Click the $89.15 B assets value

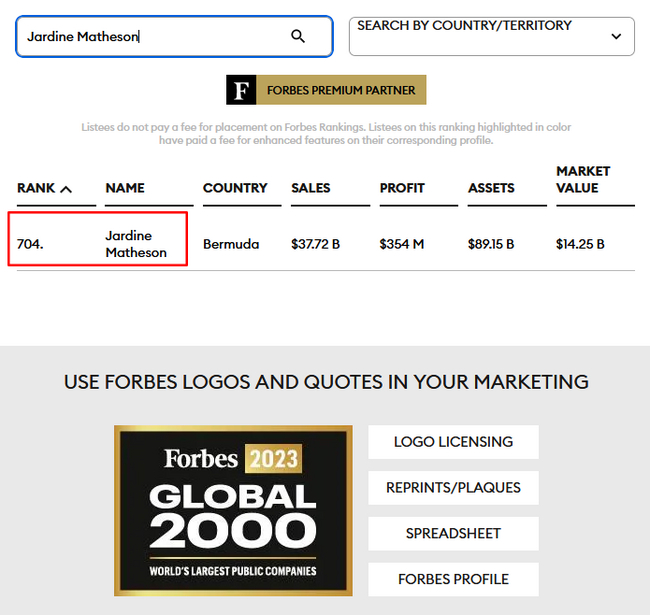491,244
